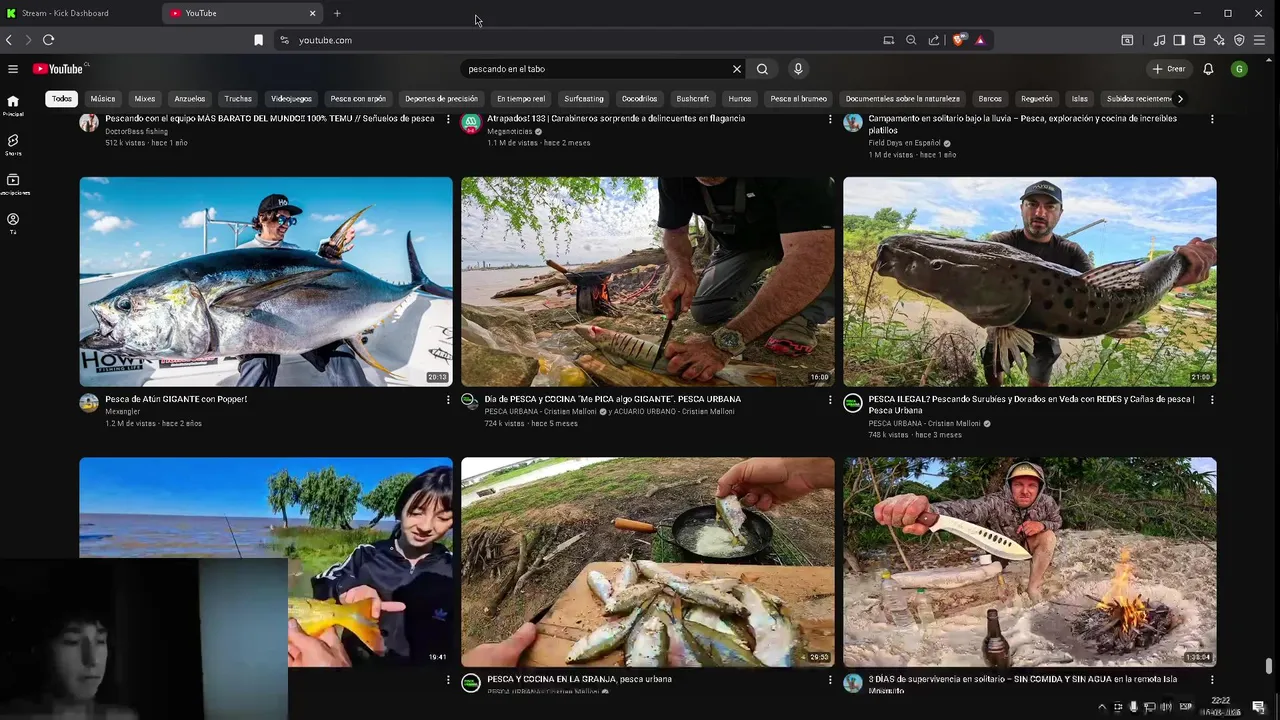
Task: Open Meganoticias channel link
Action: coord(509,131)
